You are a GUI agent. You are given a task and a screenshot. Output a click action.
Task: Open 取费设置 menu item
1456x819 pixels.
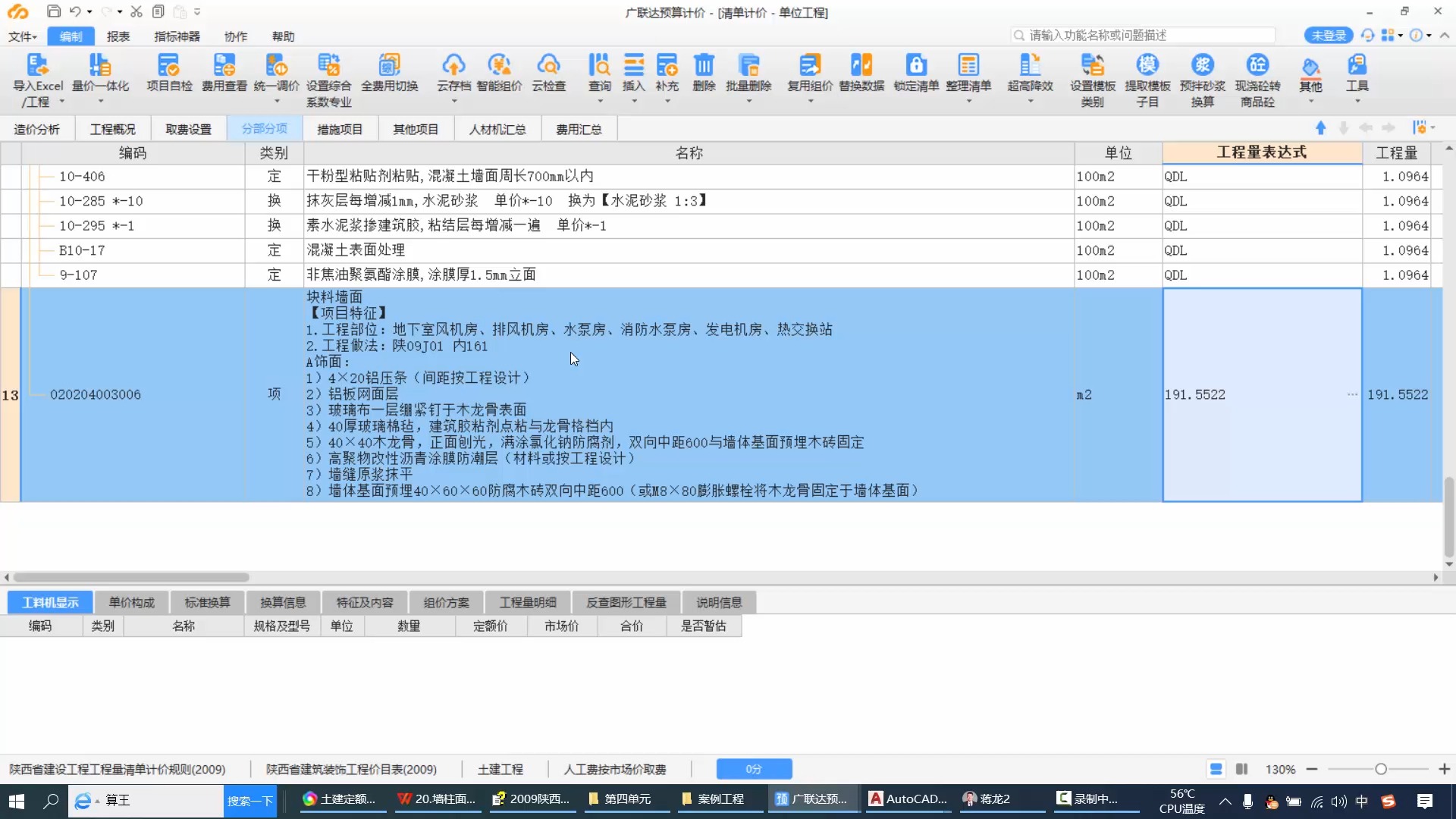188,128
